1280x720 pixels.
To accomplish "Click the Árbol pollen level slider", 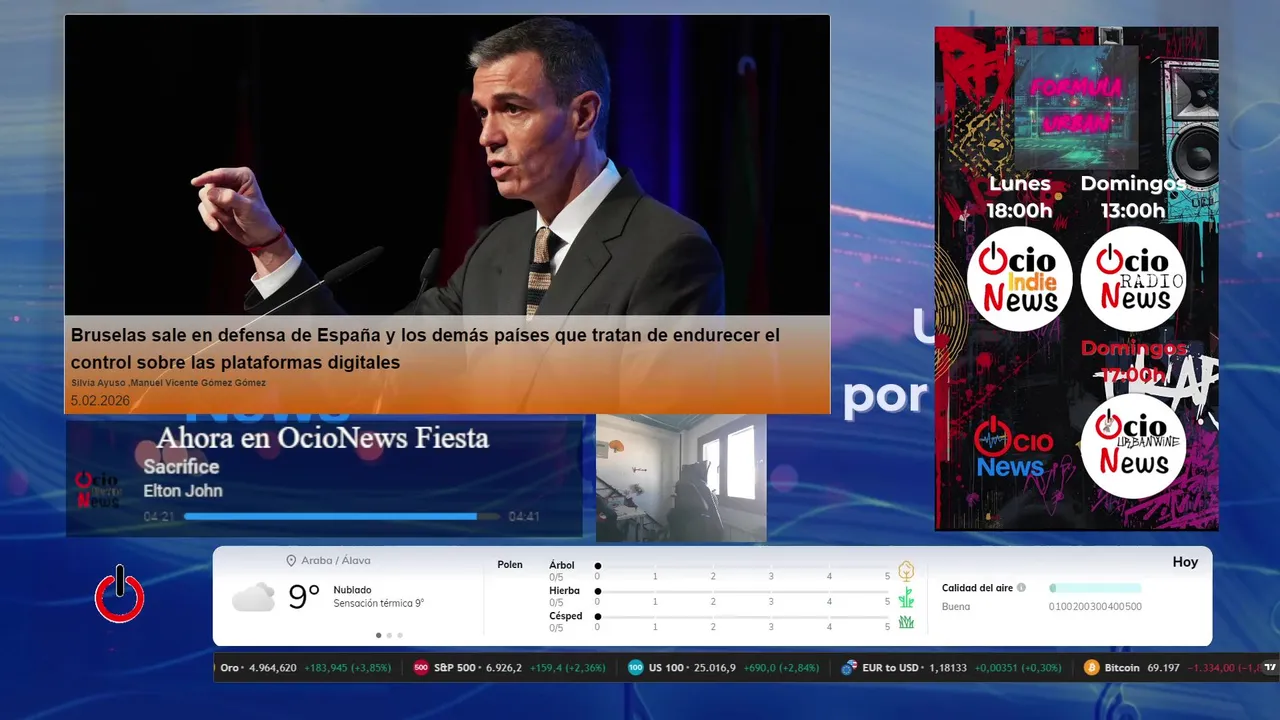I will (x=742, y=566).
